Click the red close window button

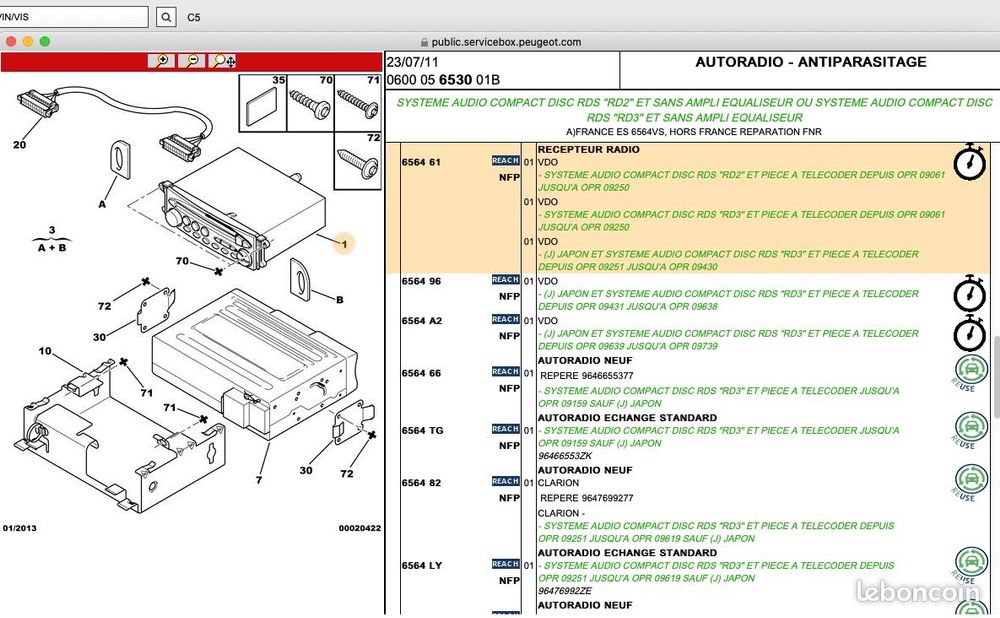(11, 41)
